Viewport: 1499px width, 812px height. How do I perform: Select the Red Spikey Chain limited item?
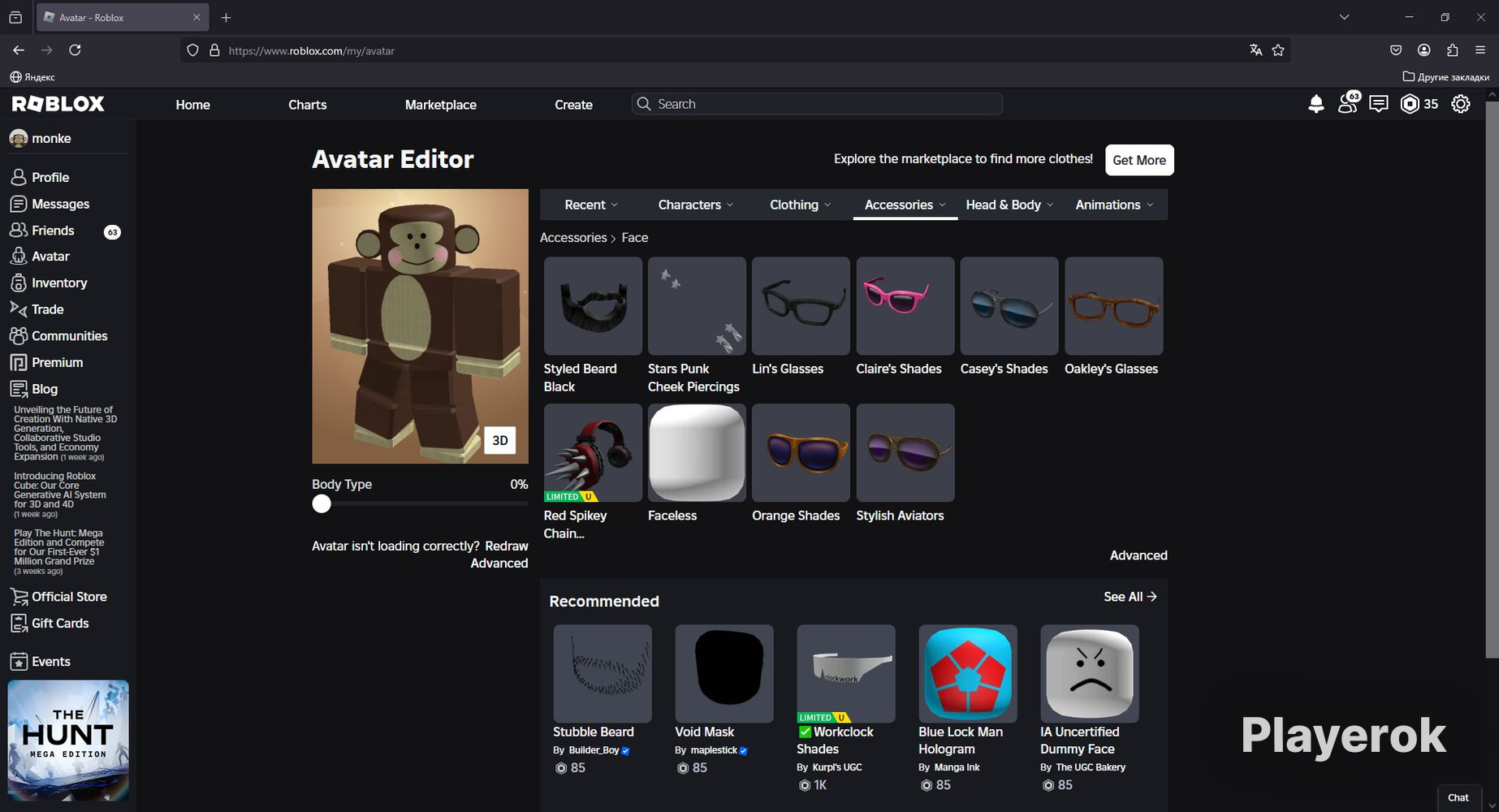(x=593, y=453)
